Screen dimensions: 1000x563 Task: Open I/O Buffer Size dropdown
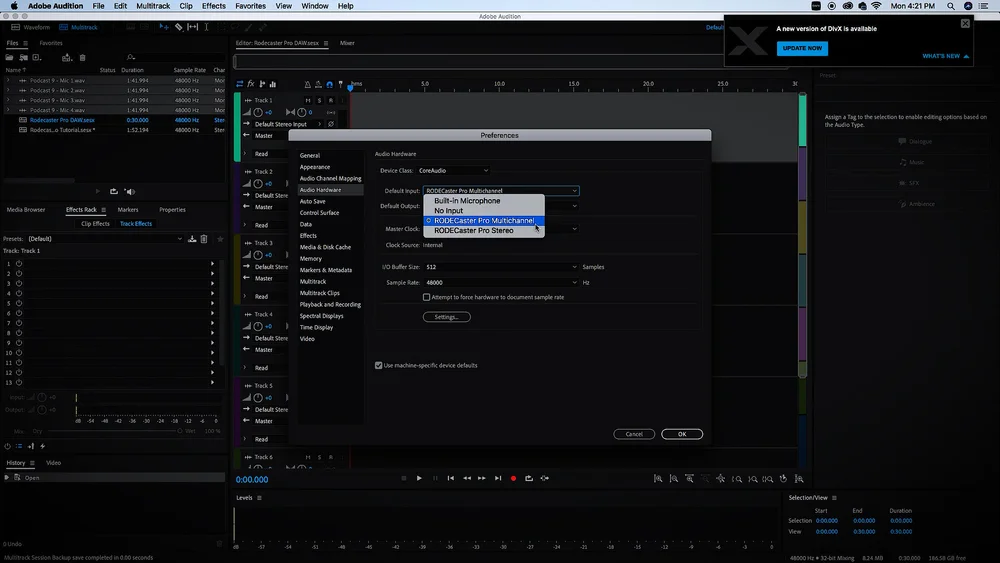[501, 267]
